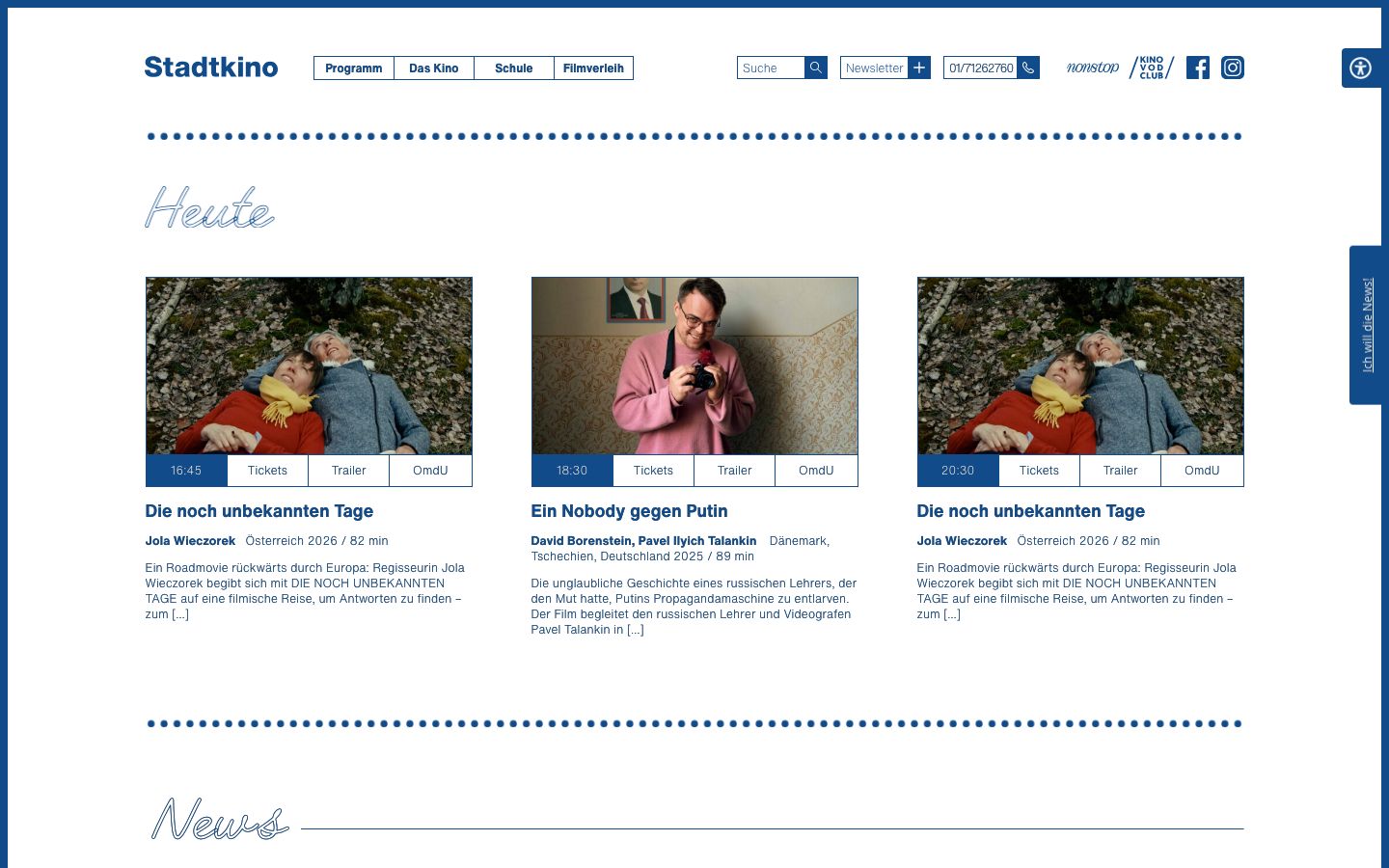This screenshot has width=1389, height=868.
Task: Open the film image above the 20:30 showtime
Action: (1080, 366)
